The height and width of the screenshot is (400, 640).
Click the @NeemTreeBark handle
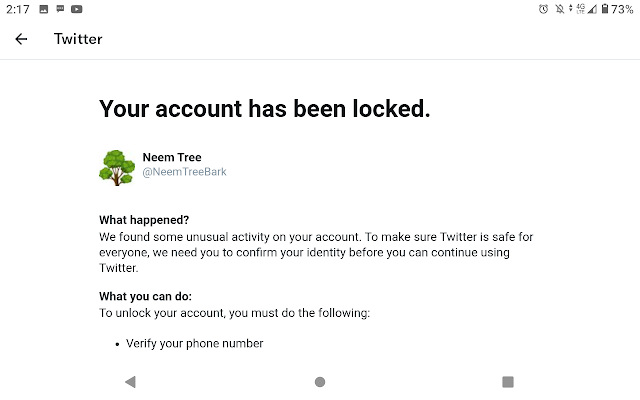[x=184, y=172]
